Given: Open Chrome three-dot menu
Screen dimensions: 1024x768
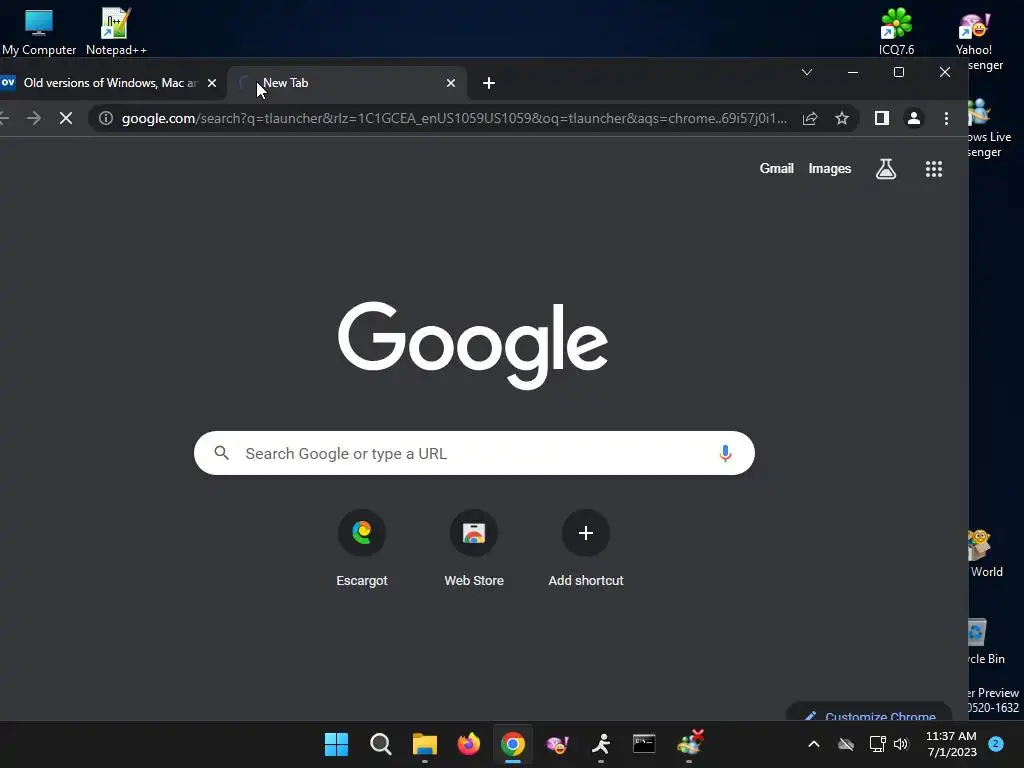Looking at the screenshot, I should [x=946, y=118].
